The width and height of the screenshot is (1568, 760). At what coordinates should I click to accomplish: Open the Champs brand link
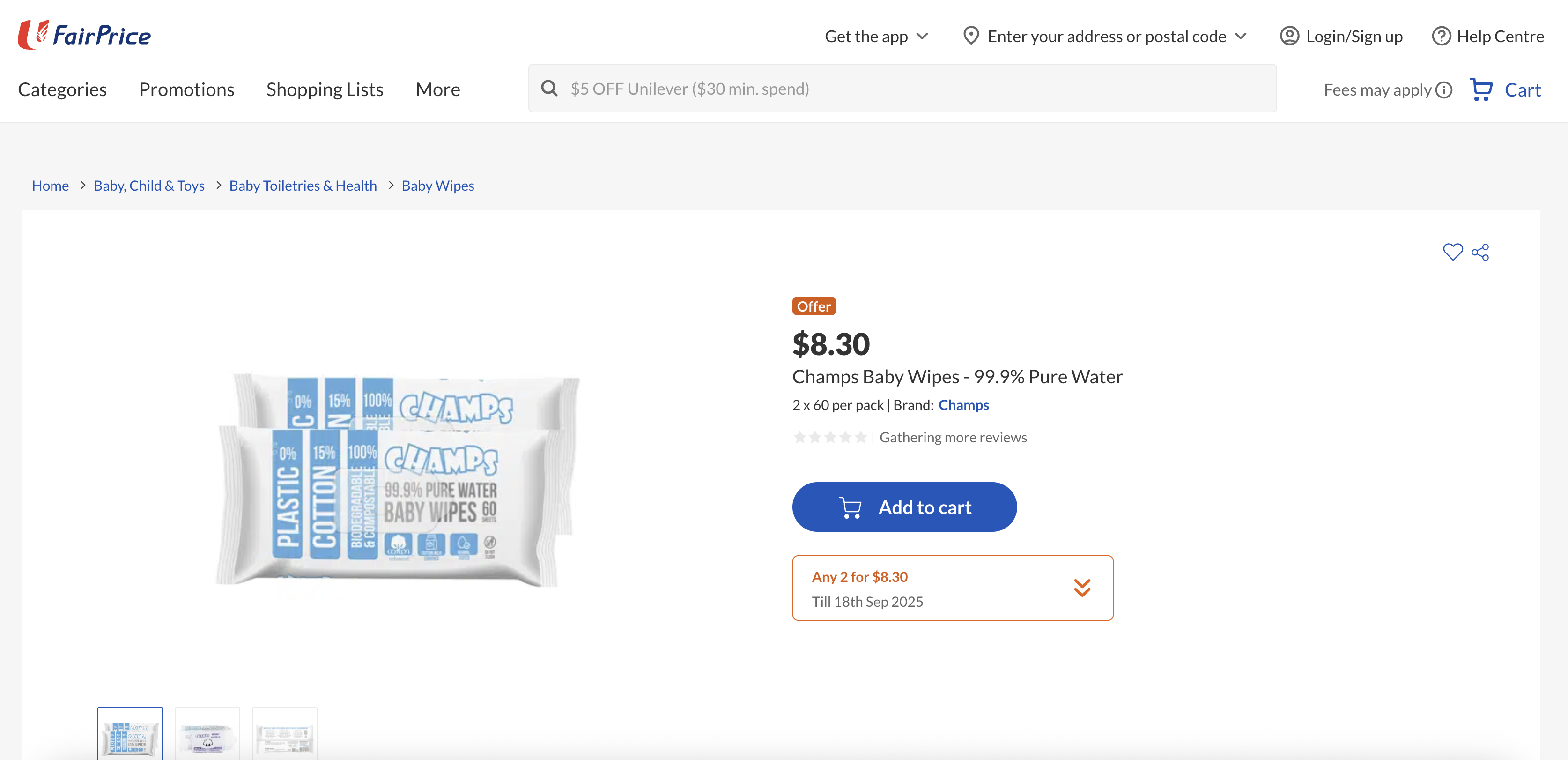(963, 405)
